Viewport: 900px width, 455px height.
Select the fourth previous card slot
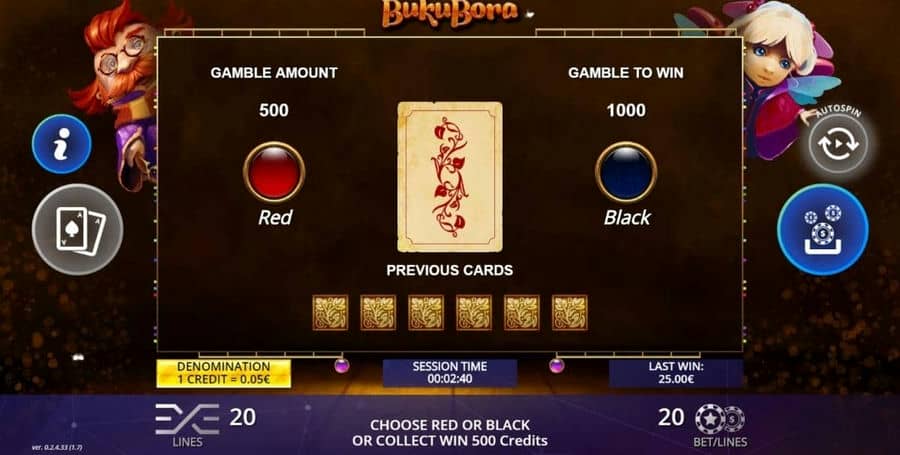pyautogui.click(x=474, y=313)
